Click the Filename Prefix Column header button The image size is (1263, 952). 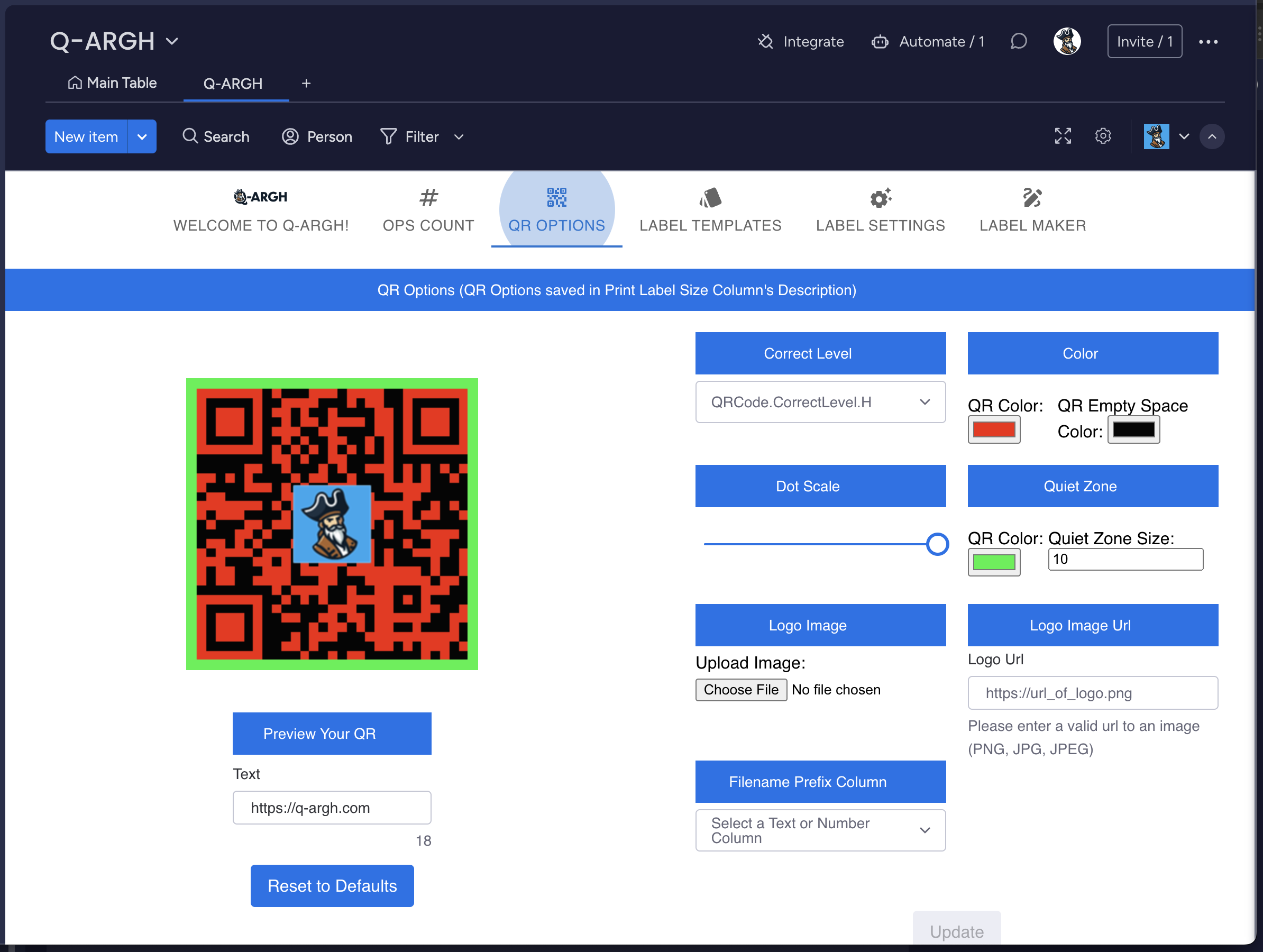click(820, 782)
